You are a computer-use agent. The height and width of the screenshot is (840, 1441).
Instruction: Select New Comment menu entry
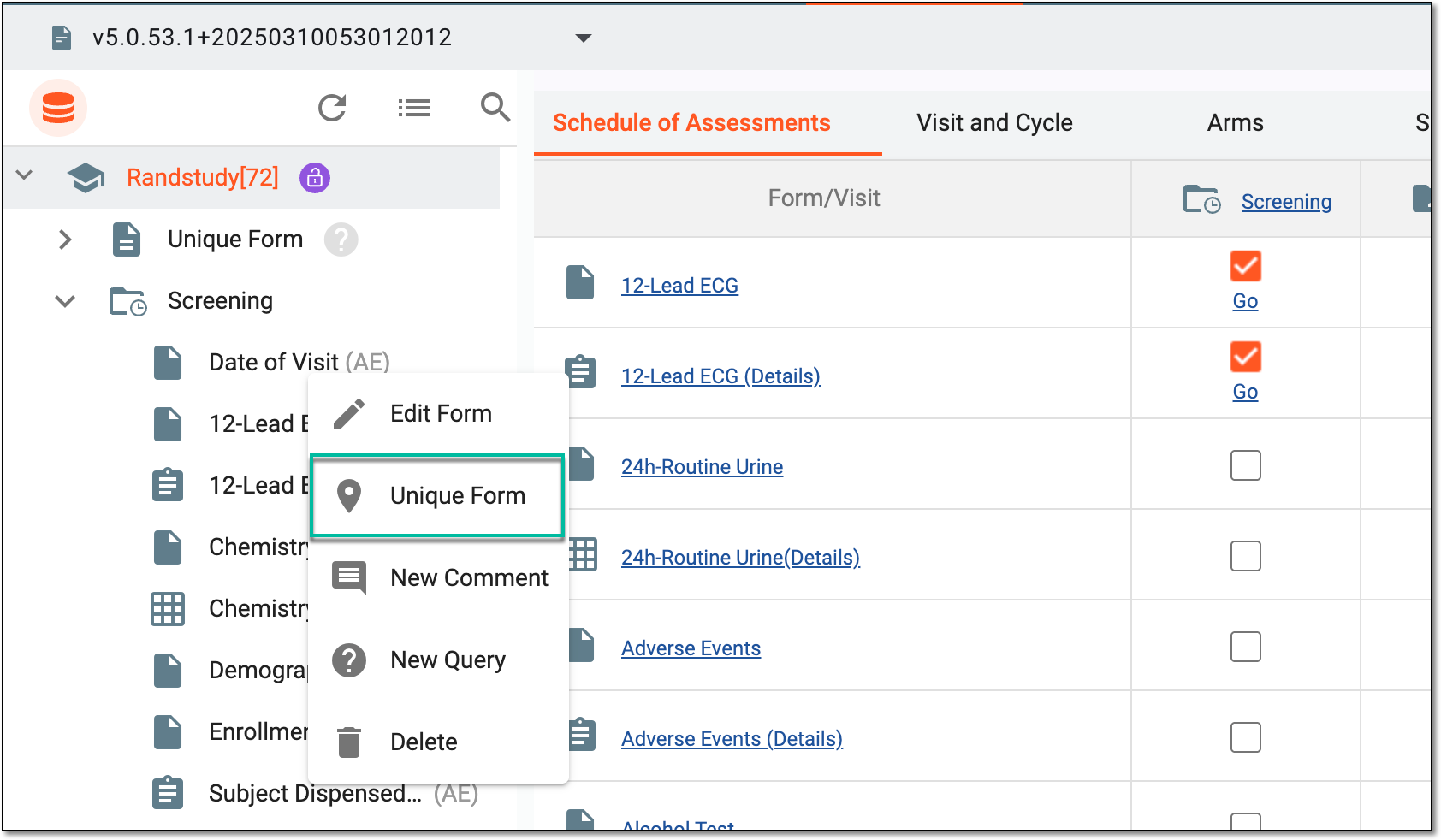438,578
